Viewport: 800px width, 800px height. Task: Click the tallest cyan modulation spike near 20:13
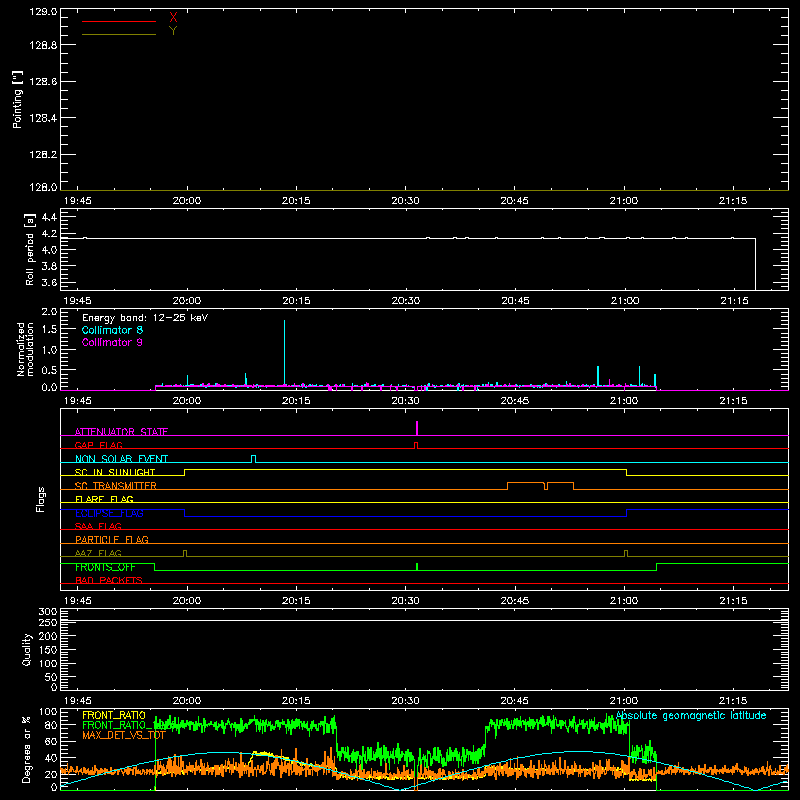tap(284, 352)
